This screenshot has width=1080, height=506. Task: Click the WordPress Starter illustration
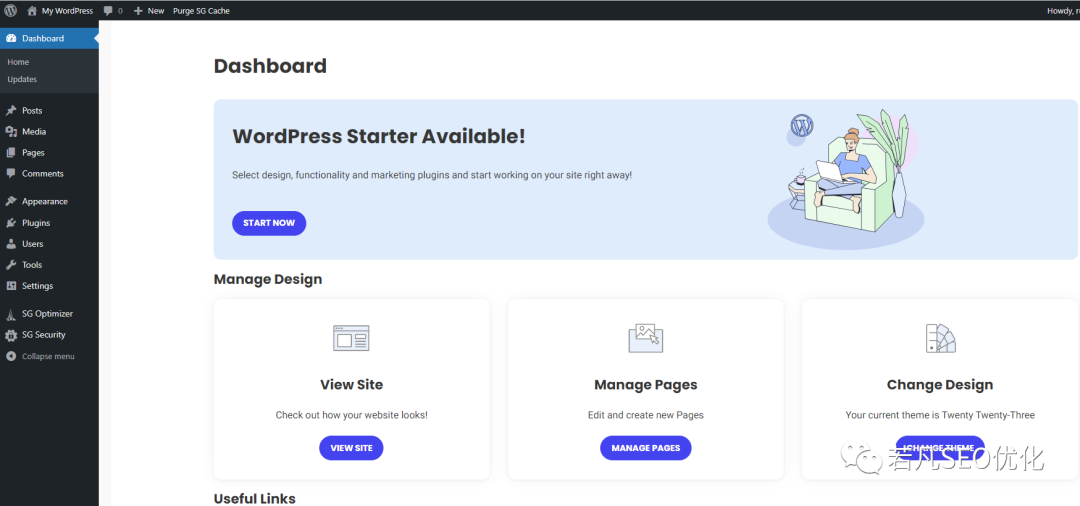[848, 180]
